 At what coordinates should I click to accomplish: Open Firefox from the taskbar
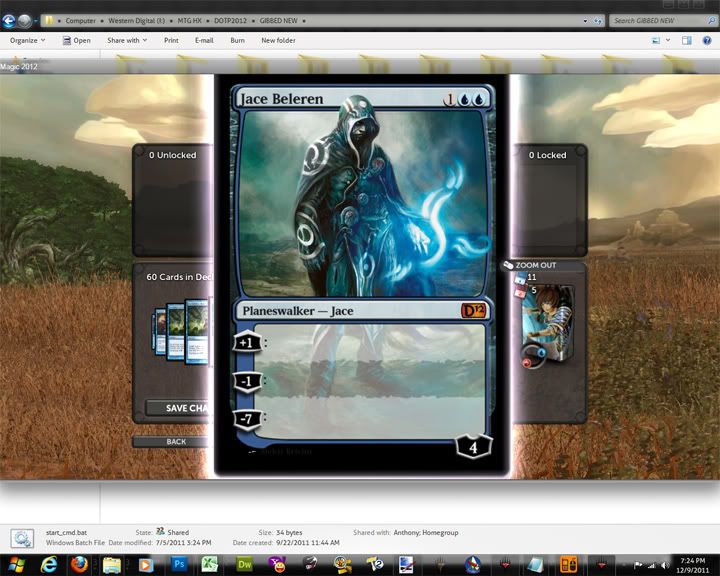pyautogui.click(x=79, y=564)
